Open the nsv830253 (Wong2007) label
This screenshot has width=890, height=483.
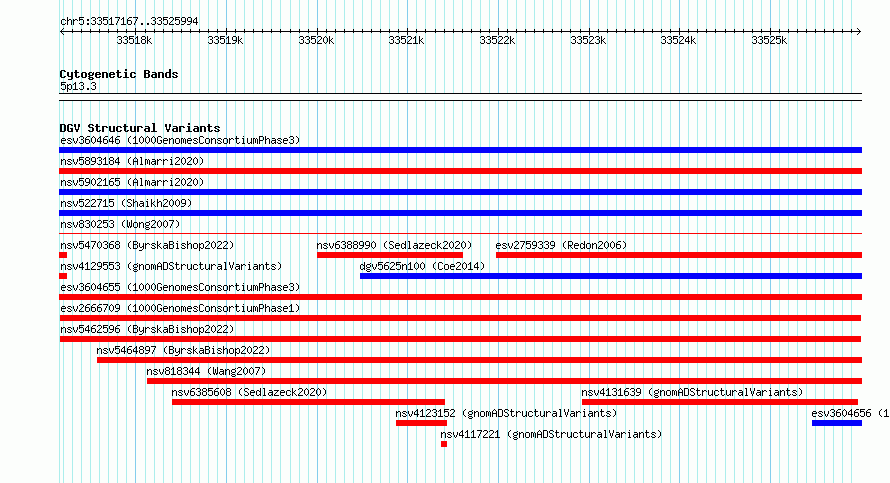[x=120, y=224]
